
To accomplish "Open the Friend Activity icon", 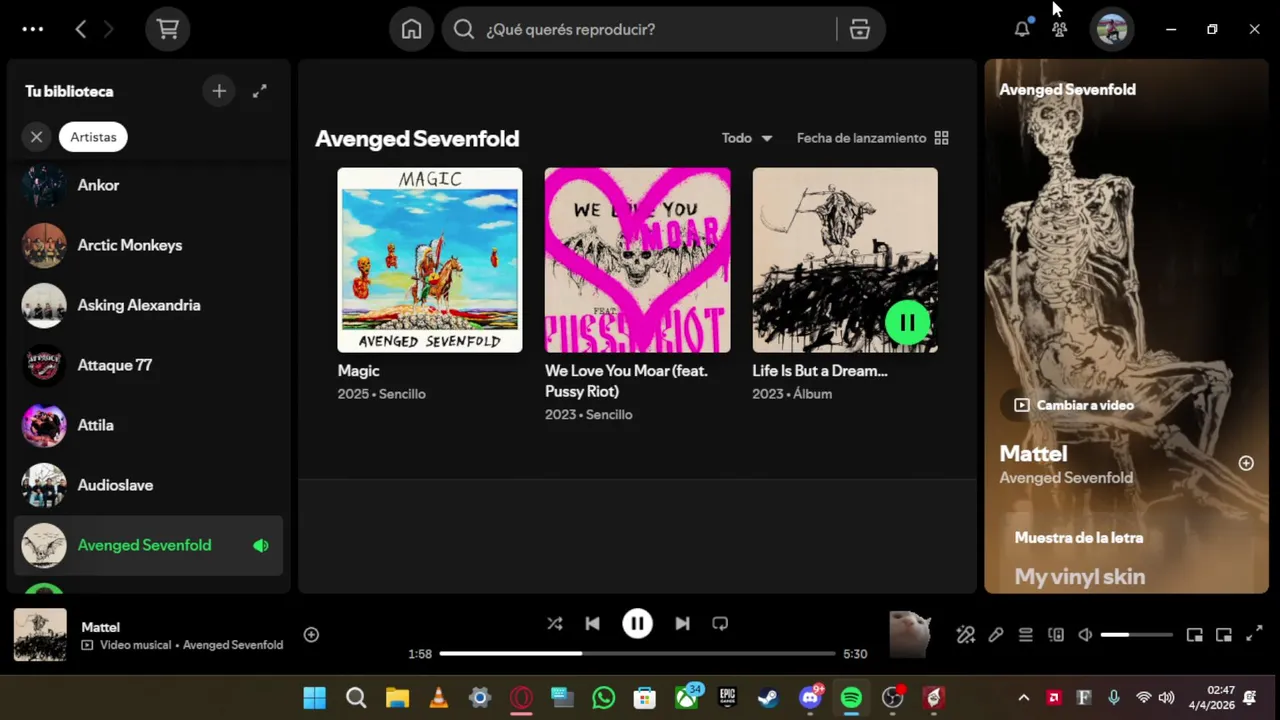I will [1060, 29].
